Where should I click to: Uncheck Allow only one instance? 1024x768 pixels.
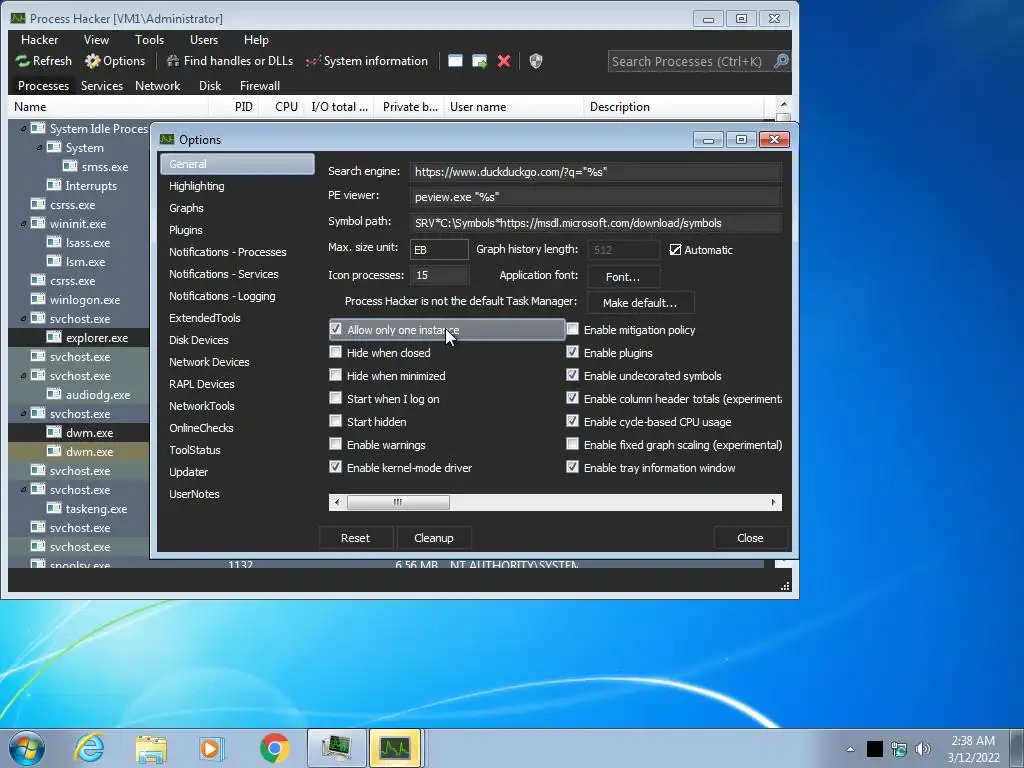336,329
